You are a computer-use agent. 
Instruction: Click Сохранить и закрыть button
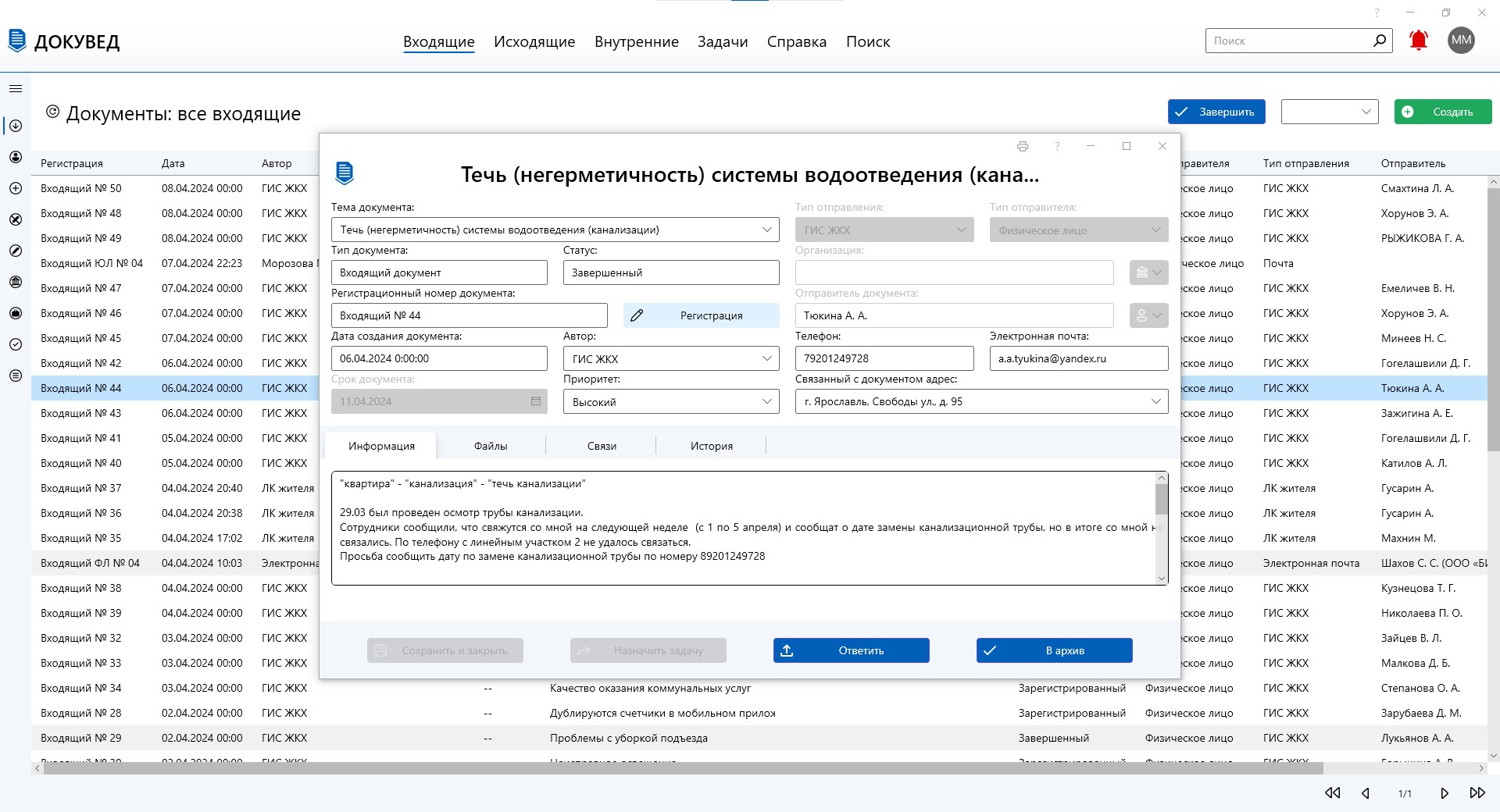(445, 650)
